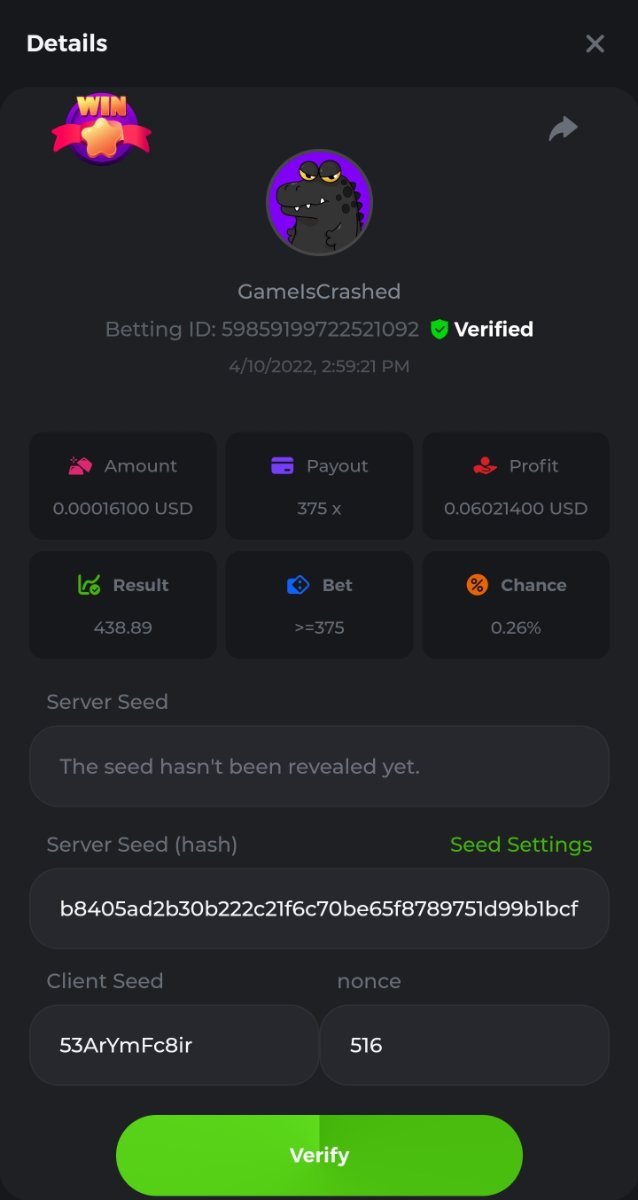Image resolution: width=638 pixels, height=1200 pixels.
Task: Select the nonce input field
Action: coord(464,1045)
